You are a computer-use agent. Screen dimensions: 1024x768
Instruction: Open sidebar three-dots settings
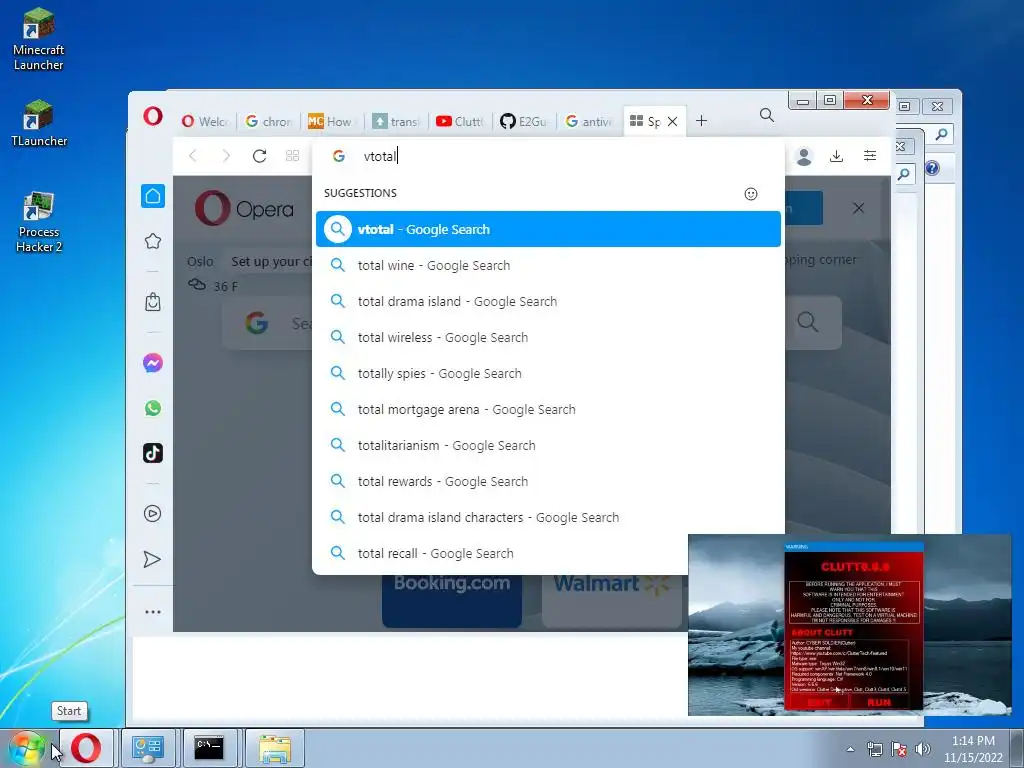point(153,612)
